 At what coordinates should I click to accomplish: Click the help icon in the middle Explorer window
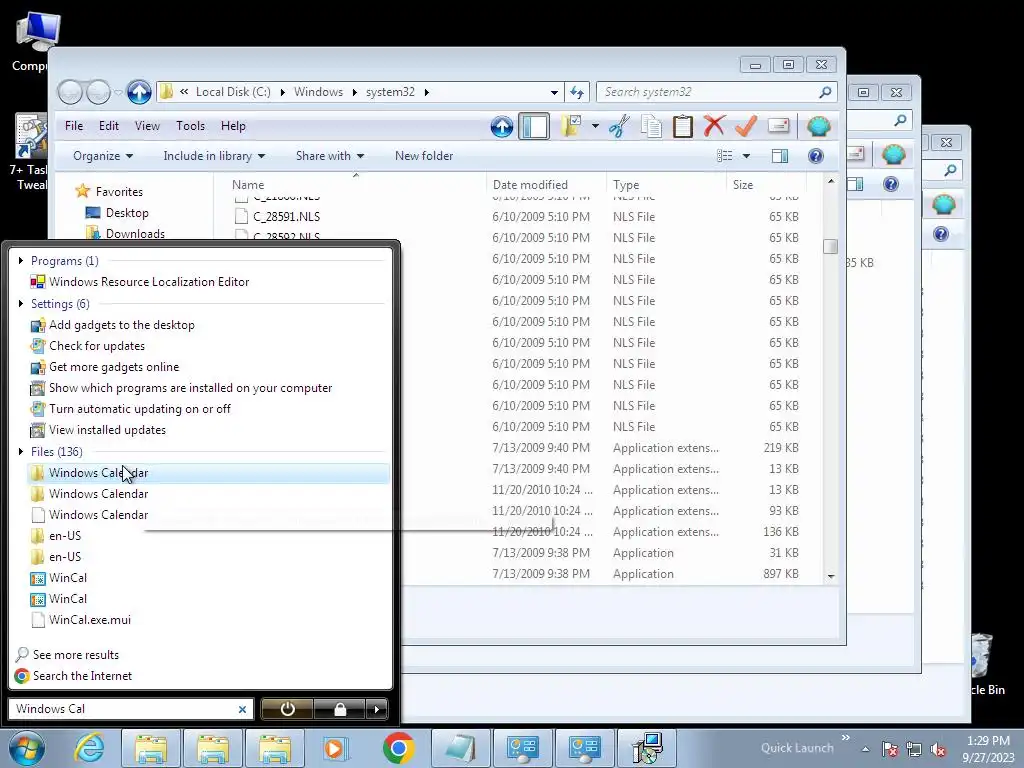click(891, 184)
